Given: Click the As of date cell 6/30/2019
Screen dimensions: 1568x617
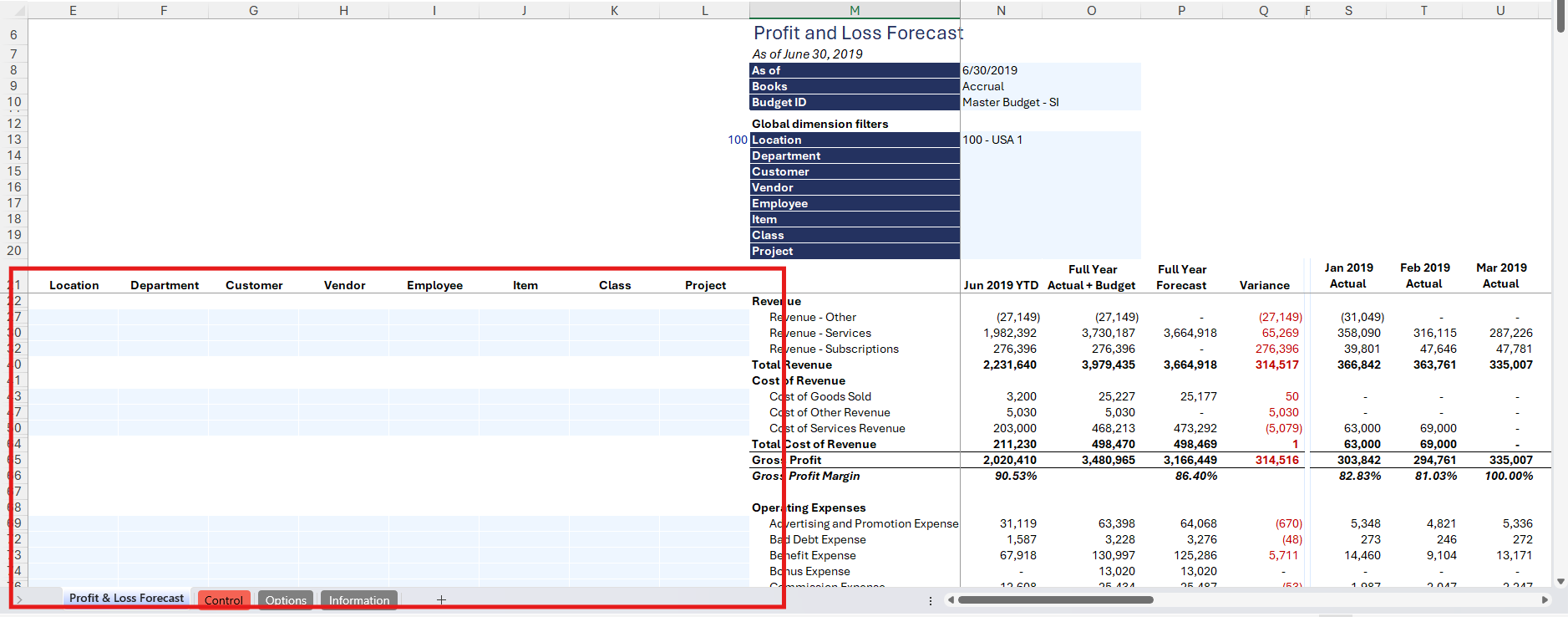Looking at the screenshot, I should point(990,70).
